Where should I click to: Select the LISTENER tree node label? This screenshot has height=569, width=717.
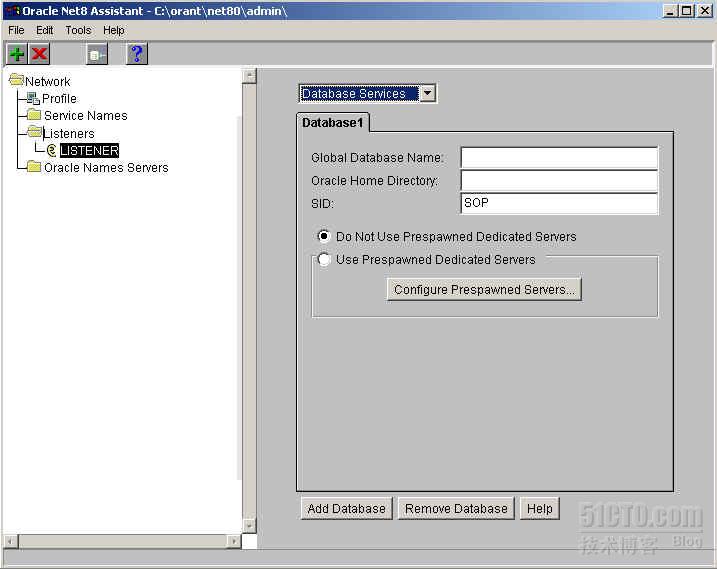tap(90, 150)
